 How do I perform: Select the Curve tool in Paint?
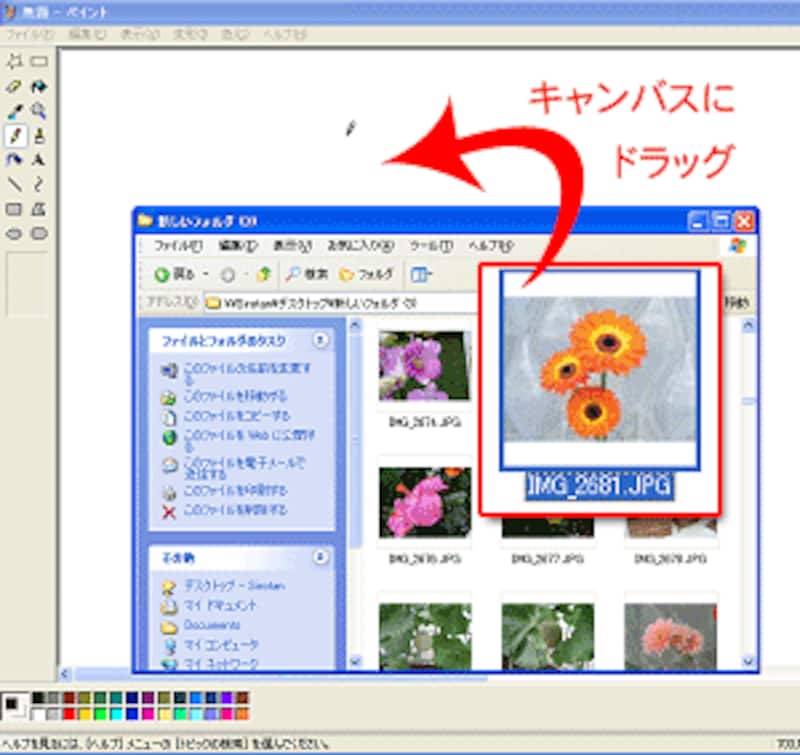pyautogui.click(x=39, y=185)
